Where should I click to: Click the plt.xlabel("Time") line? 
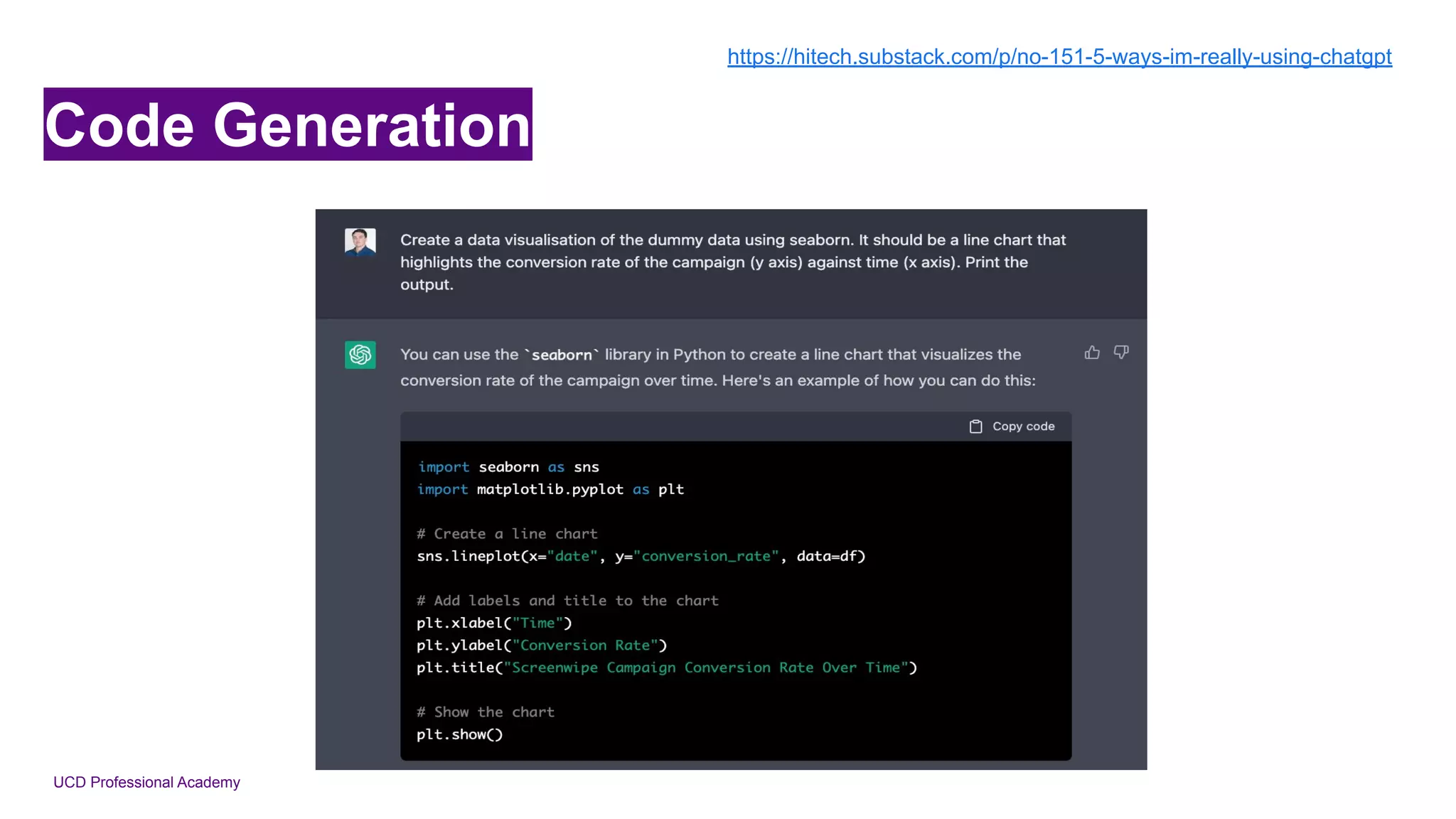pyautogui.click(x=494, y=623)
